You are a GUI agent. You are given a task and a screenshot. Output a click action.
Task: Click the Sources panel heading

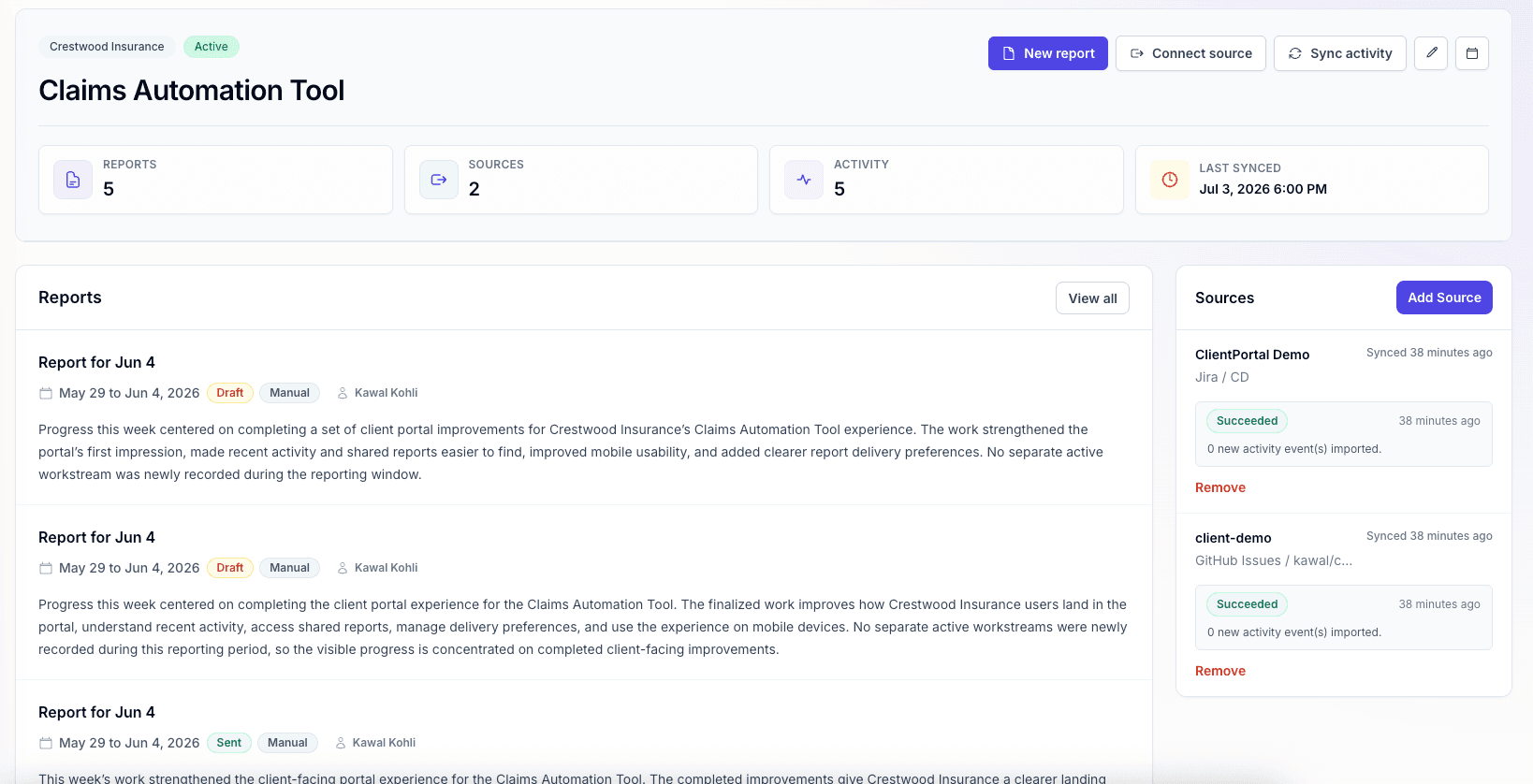[x=1224, y=298]
